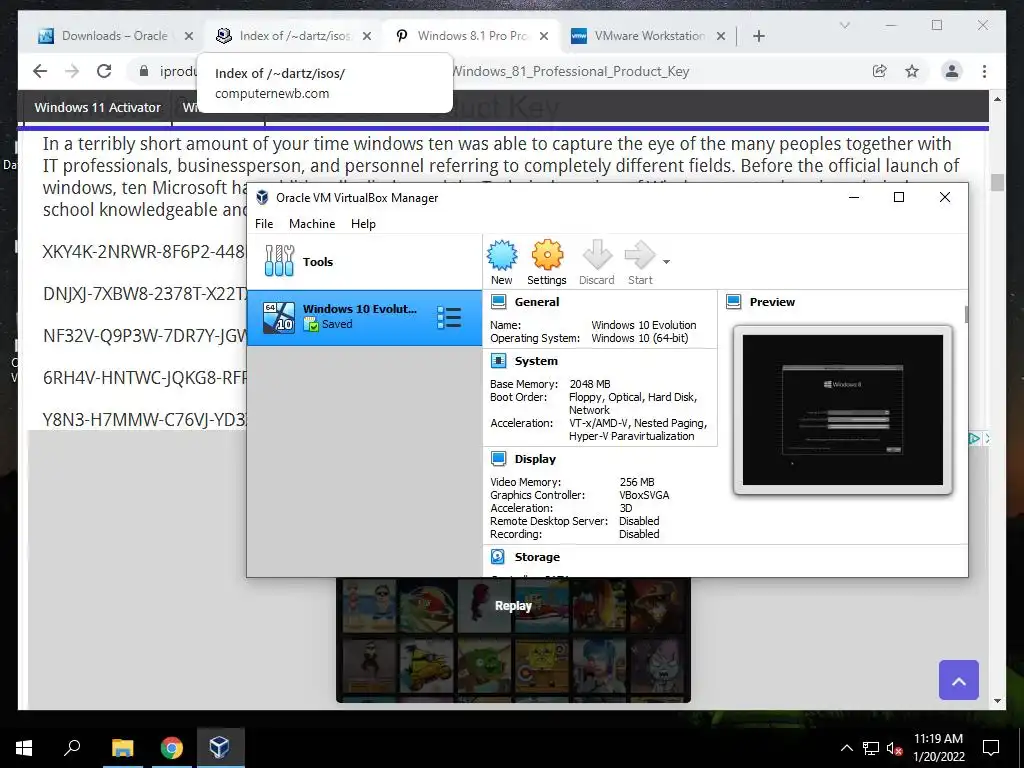
Task: Go back in Chrome
Action: 40,71
